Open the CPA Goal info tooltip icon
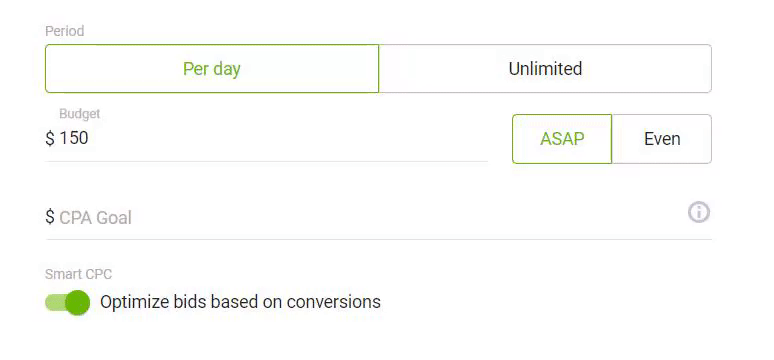Image resolution: width=774 pixels, height=360 pixels. click(698, 213)
